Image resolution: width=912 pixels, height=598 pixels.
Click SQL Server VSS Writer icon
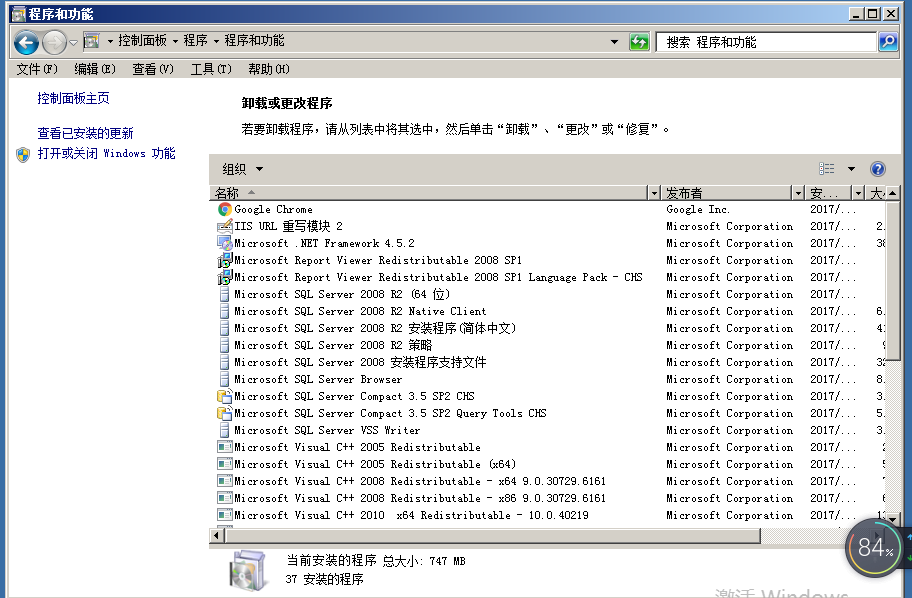[225, 430]
